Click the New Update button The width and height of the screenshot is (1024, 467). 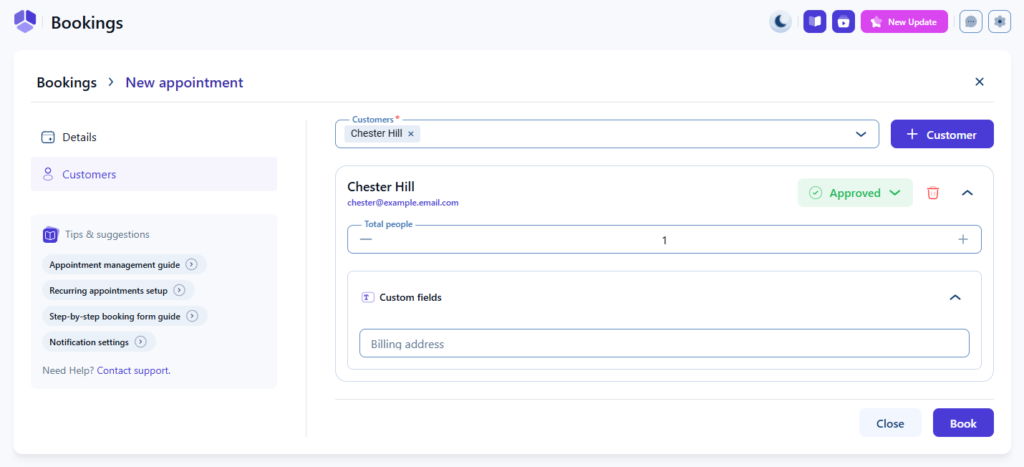coord(904,21)
